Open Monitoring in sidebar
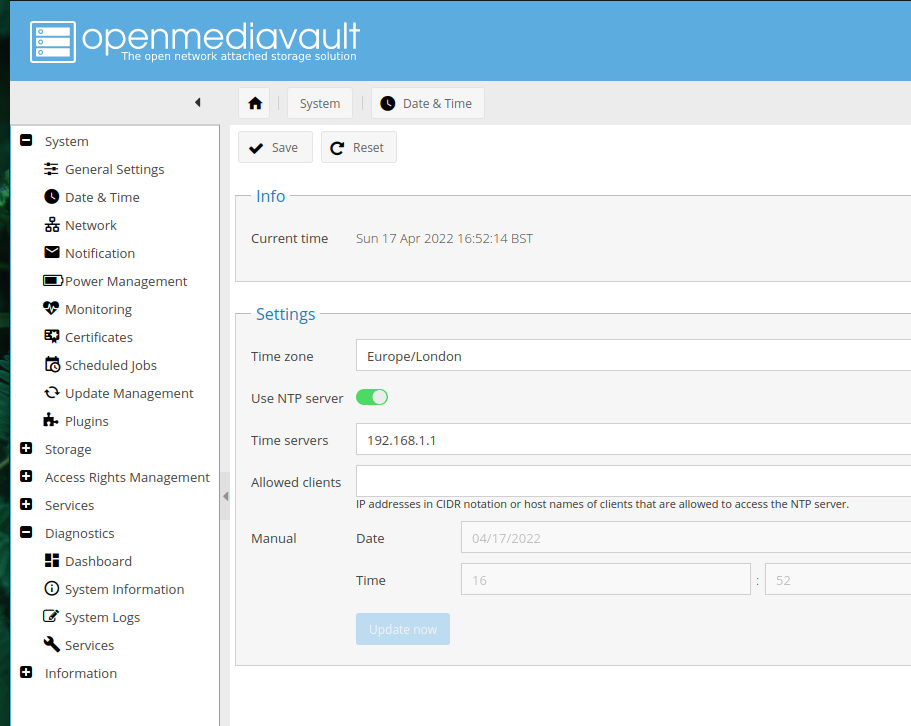 [98, 310]
